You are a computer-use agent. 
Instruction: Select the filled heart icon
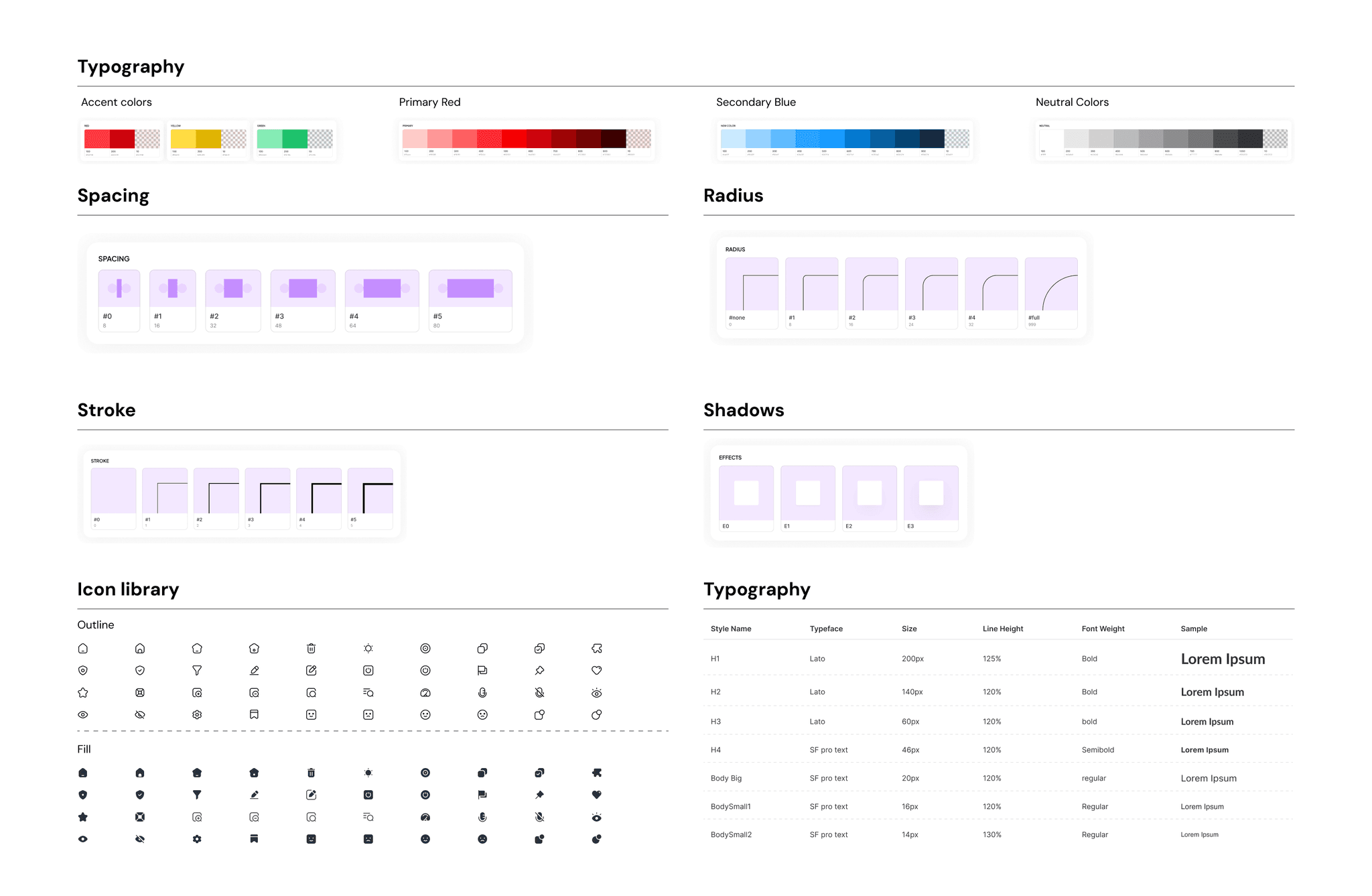[x=597, y=795]
